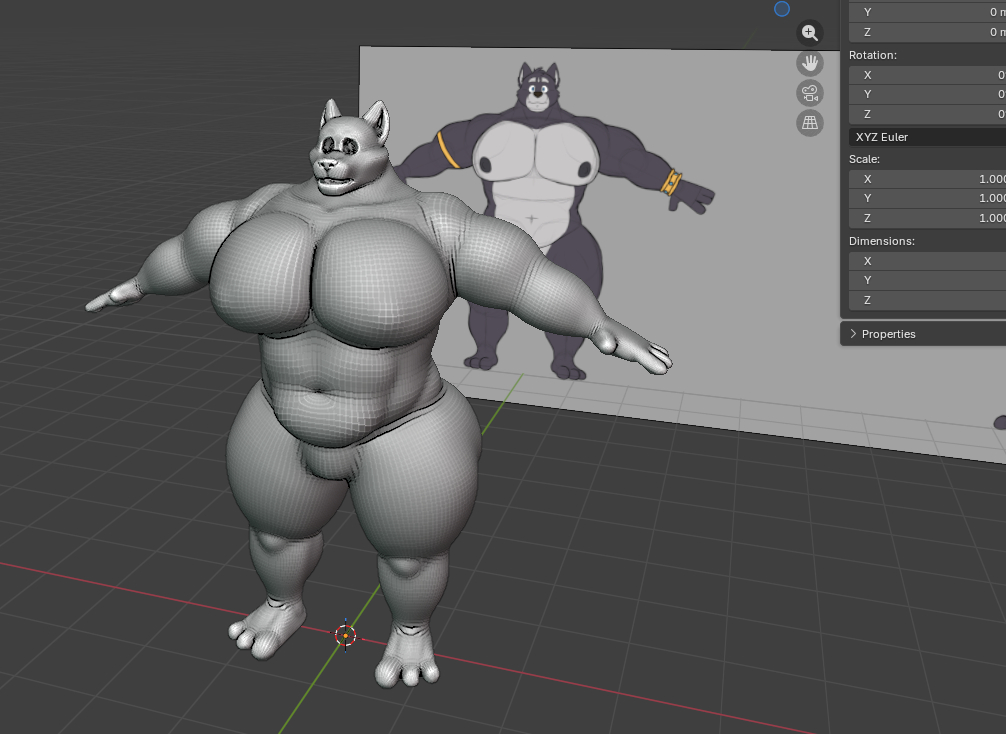Click the zoom magnifier viewport icon
Image resolution: width=1006 pixels, height=734 pixels.
click(x=809, y=33)
